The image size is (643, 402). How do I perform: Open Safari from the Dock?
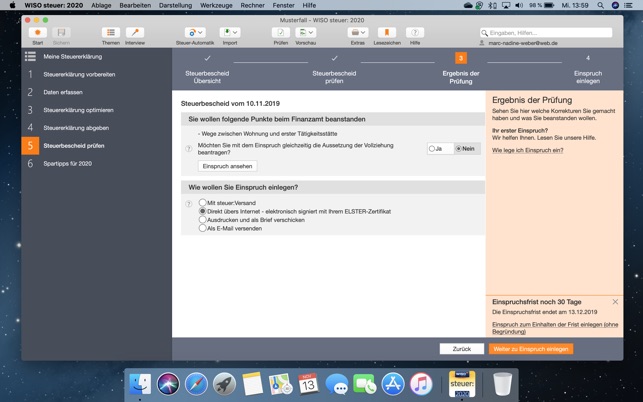(x=196, y=384)
